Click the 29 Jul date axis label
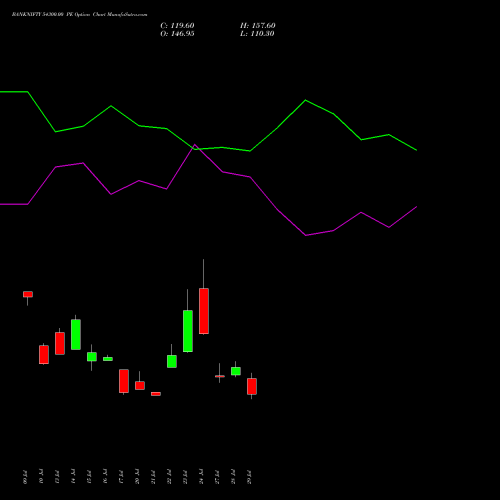Image resolution: width=500 pixels, height=500 pixels. click(249, 477)
